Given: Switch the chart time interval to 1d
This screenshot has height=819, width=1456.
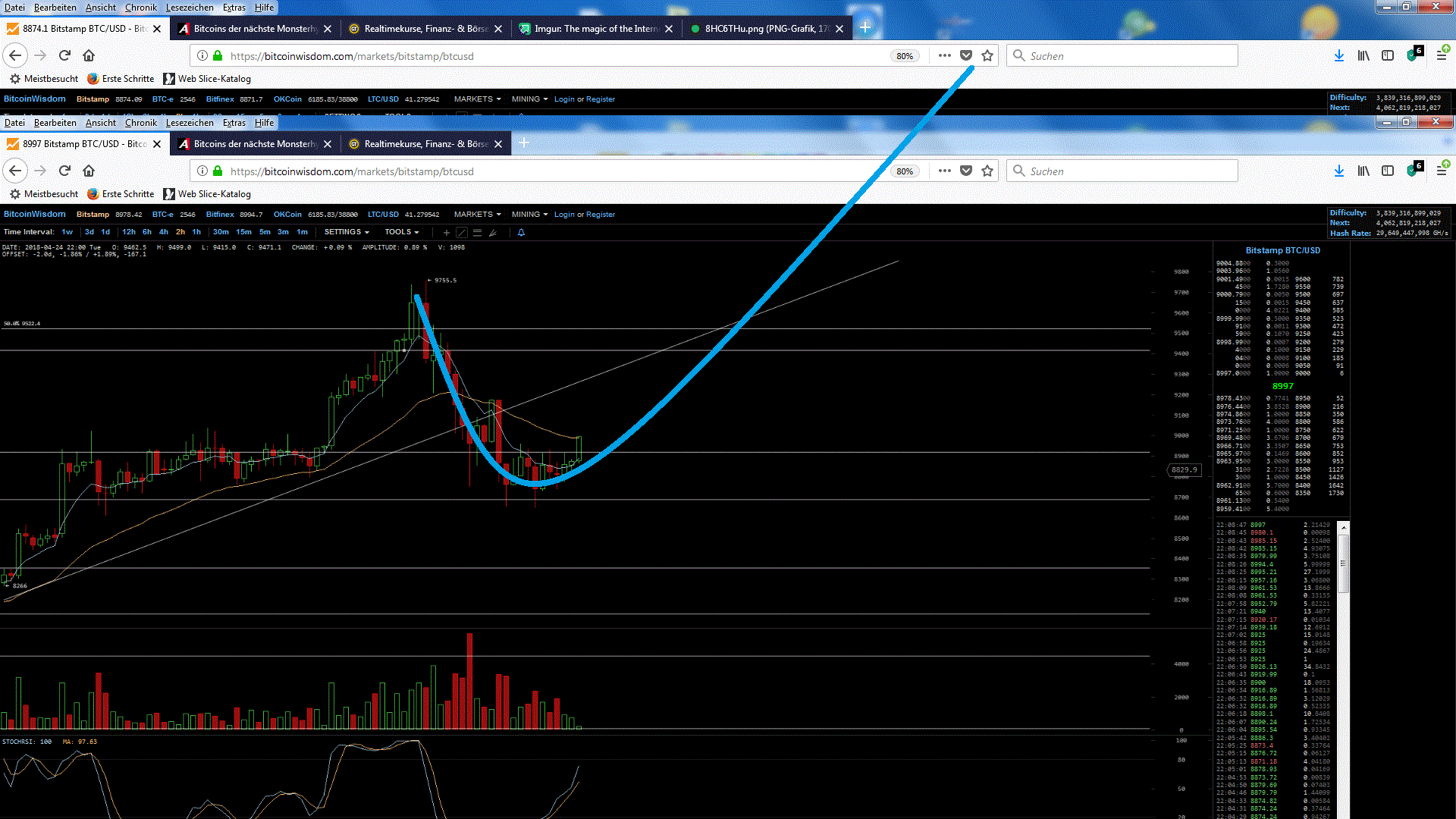Looking at the screenshot, I should pos(105,232).
